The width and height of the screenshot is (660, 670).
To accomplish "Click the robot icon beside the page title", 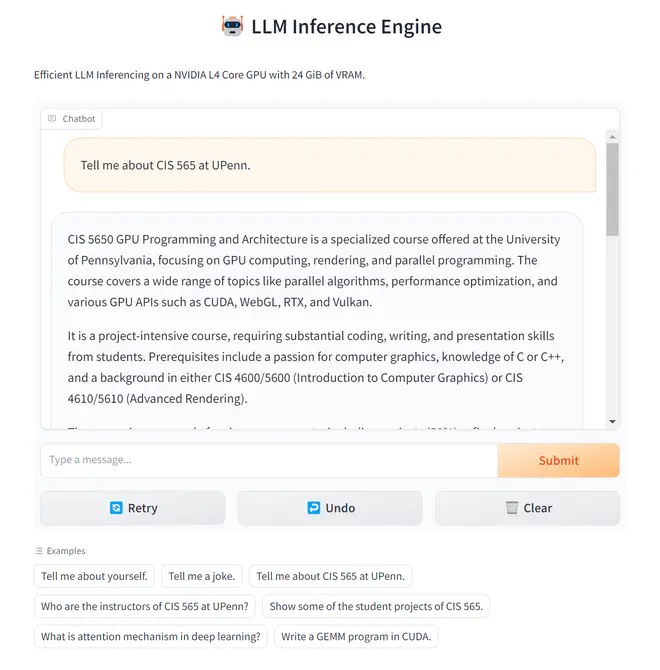I will [232, 26].
